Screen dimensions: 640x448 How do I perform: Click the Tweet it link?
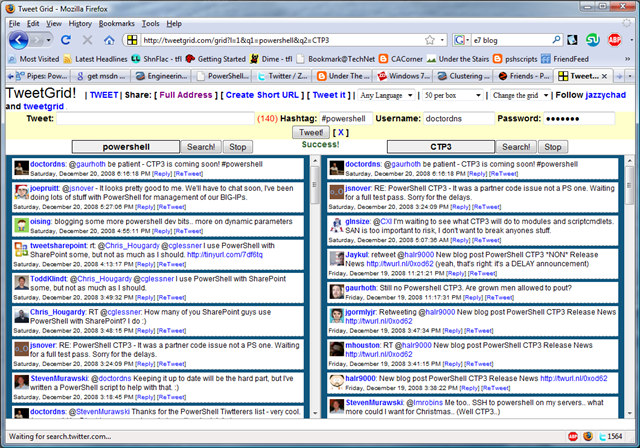point(329,95)
